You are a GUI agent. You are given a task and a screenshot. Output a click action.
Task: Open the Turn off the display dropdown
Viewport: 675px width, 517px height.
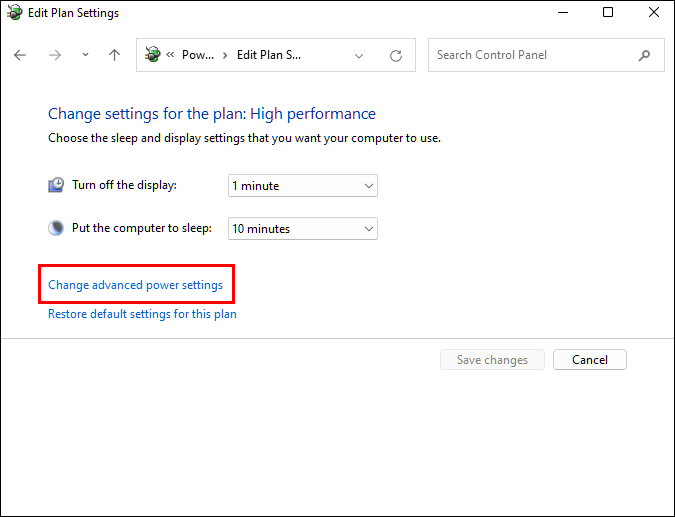[302, 186]
